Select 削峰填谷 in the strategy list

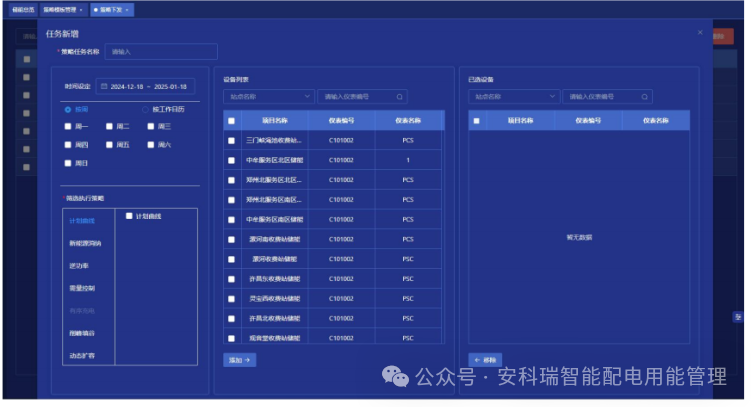pyautogui.click(x=82, y=333)
